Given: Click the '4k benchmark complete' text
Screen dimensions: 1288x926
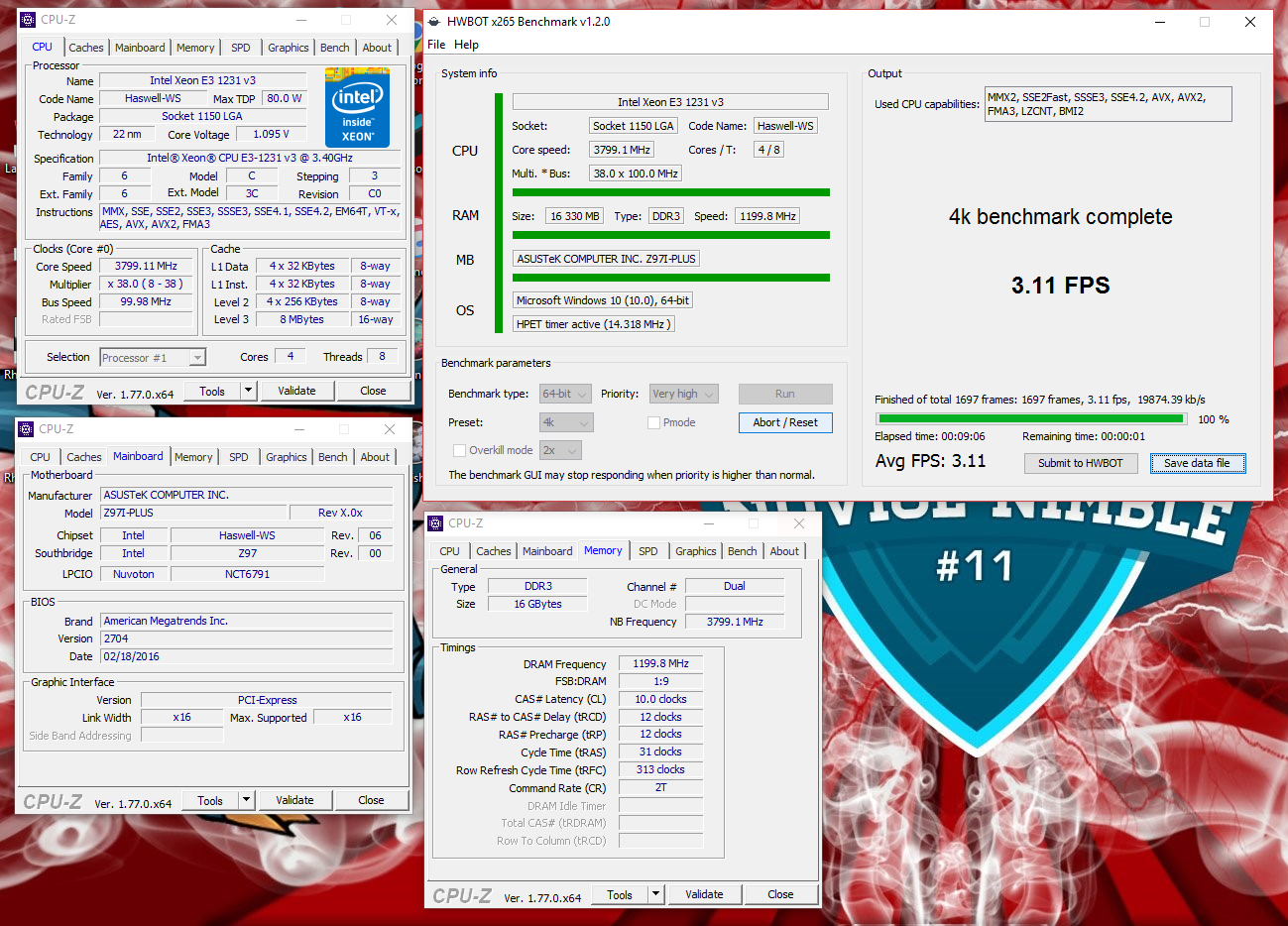Looking at the screenshot, I should click(1060, 217).
